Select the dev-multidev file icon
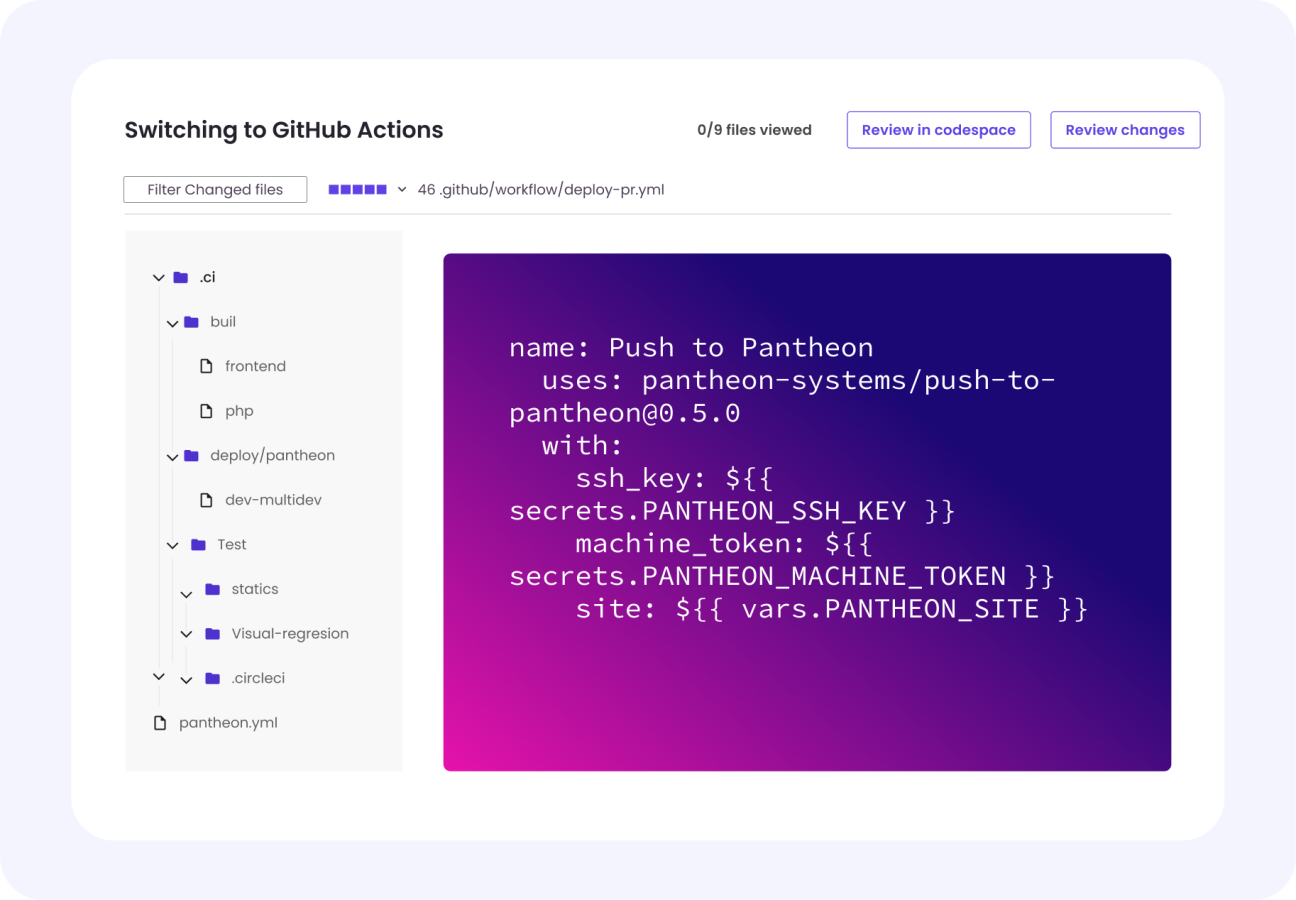Image resolution: width=1296 pixels, height=900 pixels. (x=207, y=500)
